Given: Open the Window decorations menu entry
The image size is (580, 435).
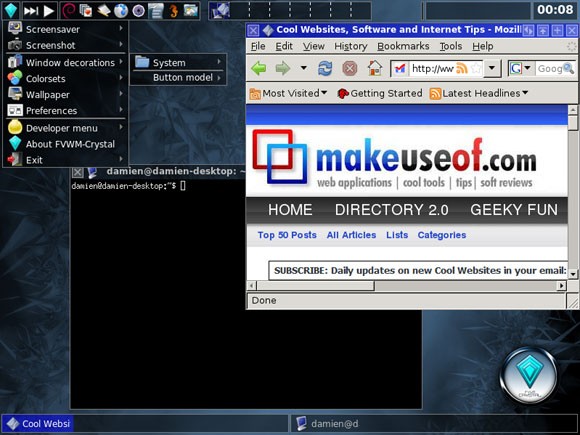Looking at the screenshot, I should click(65, 63).
